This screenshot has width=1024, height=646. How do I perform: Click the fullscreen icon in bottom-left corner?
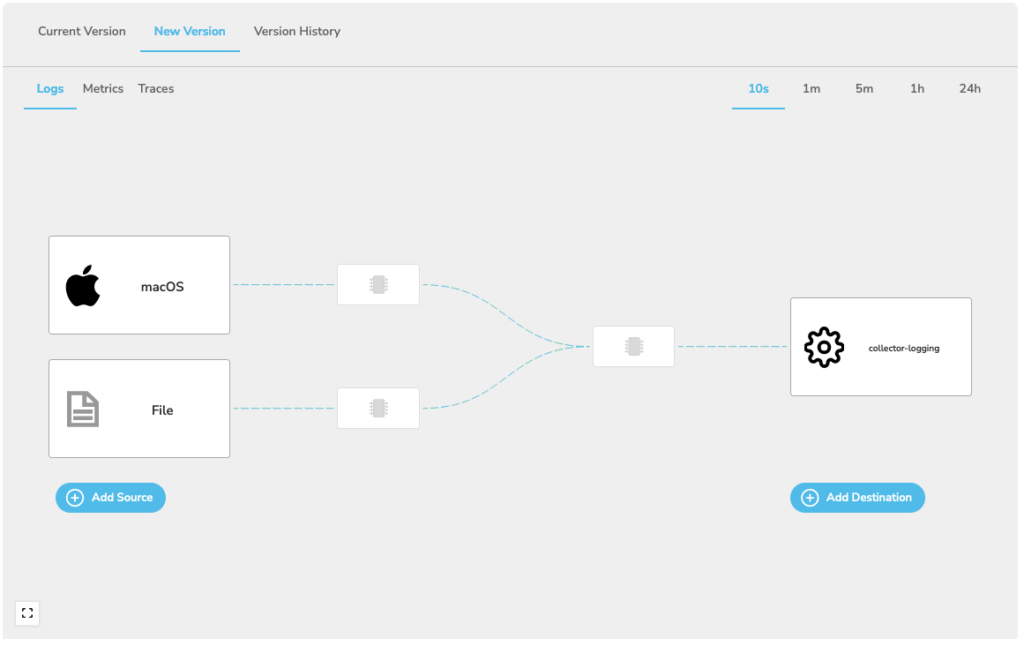(27, 613)
